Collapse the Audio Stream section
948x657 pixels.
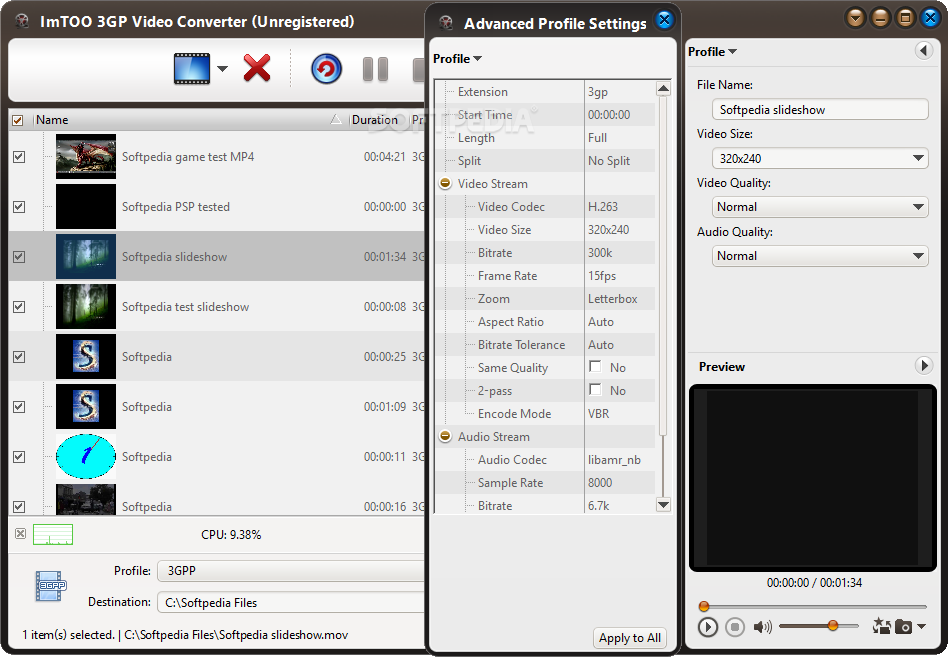pos(446,436)
